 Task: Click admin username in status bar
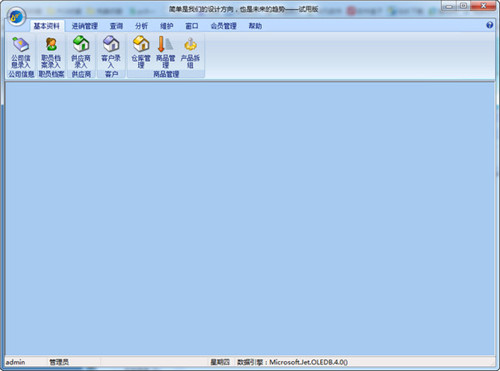click(15, 362)
